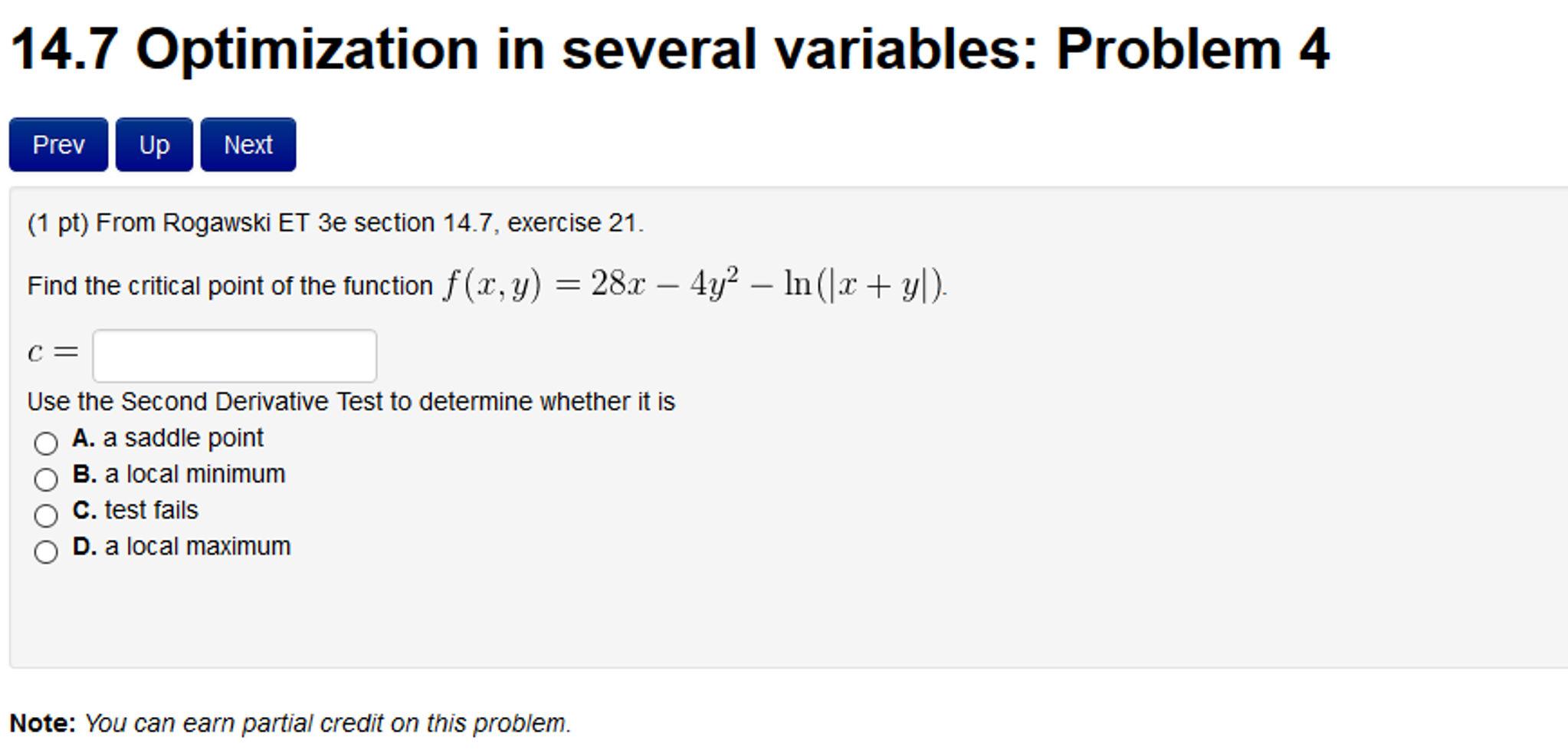Return to problem list with Up
This screenshot has width=1568, height=750.
tap(153, 144)
